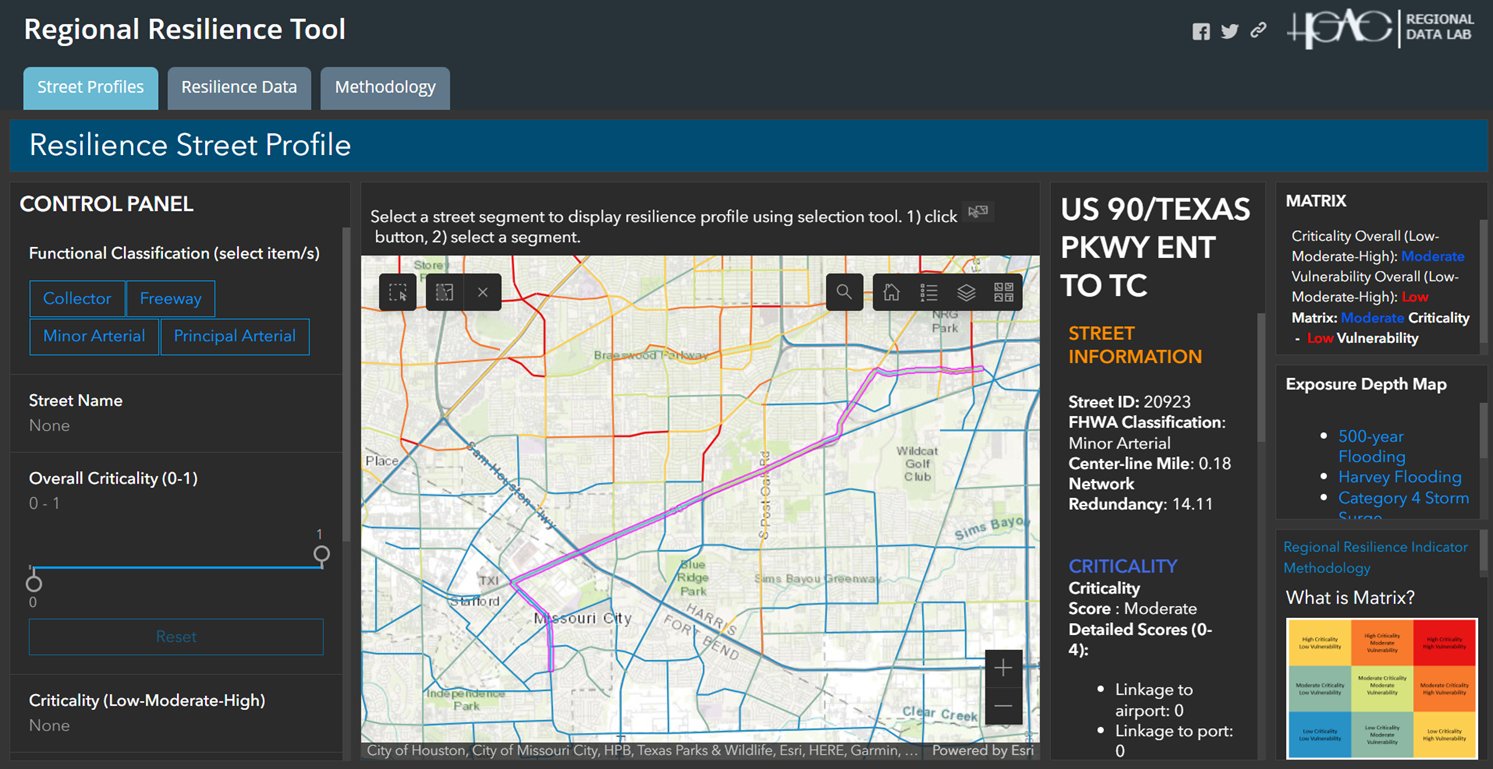Click the 'Street ID: 20923' text
The height and width of the screenshot is (769, 1493).
coord(1130,402)
